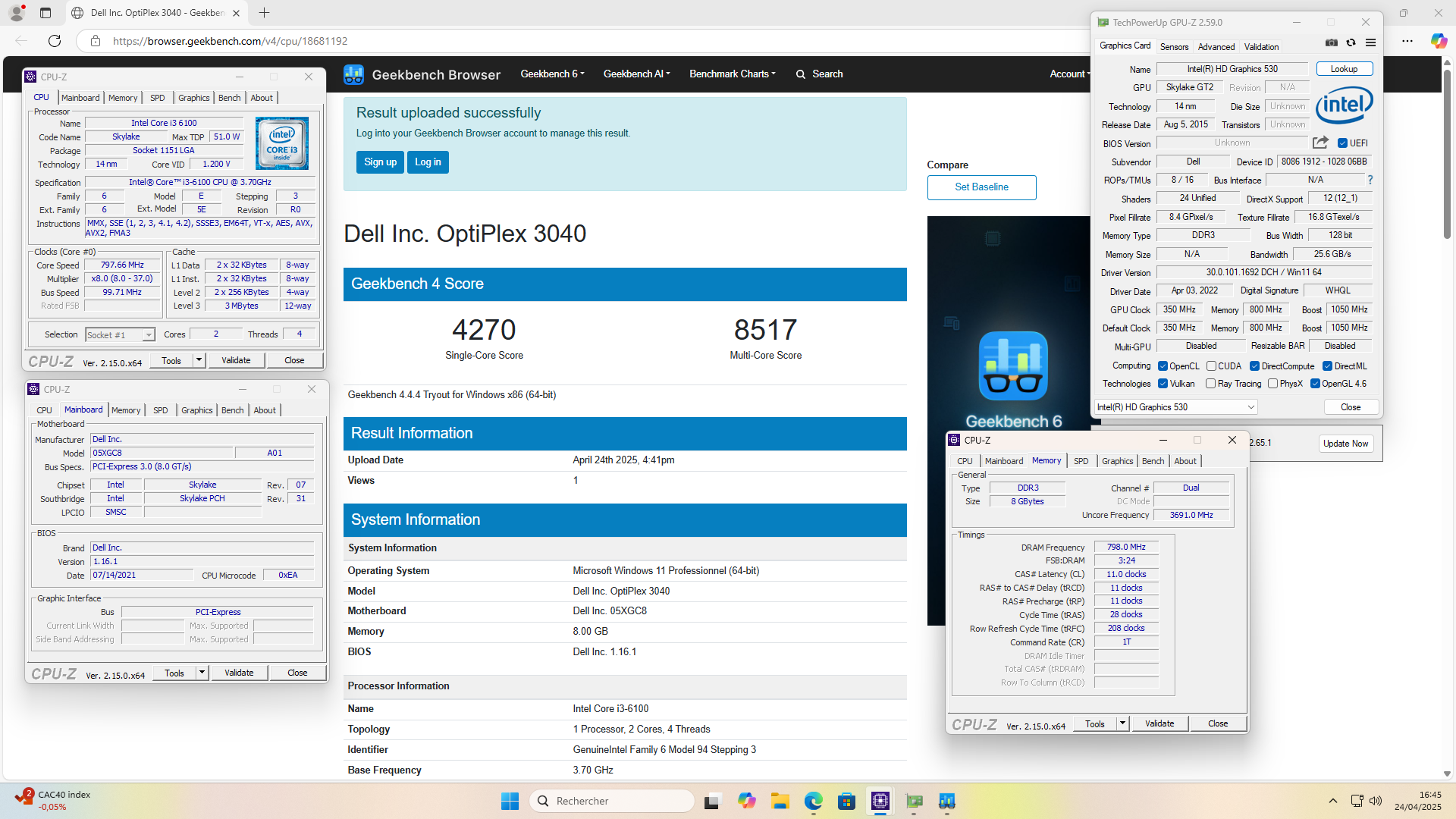
Task: Click the Geekbench Browser logo icon
Action: point(353,74)
